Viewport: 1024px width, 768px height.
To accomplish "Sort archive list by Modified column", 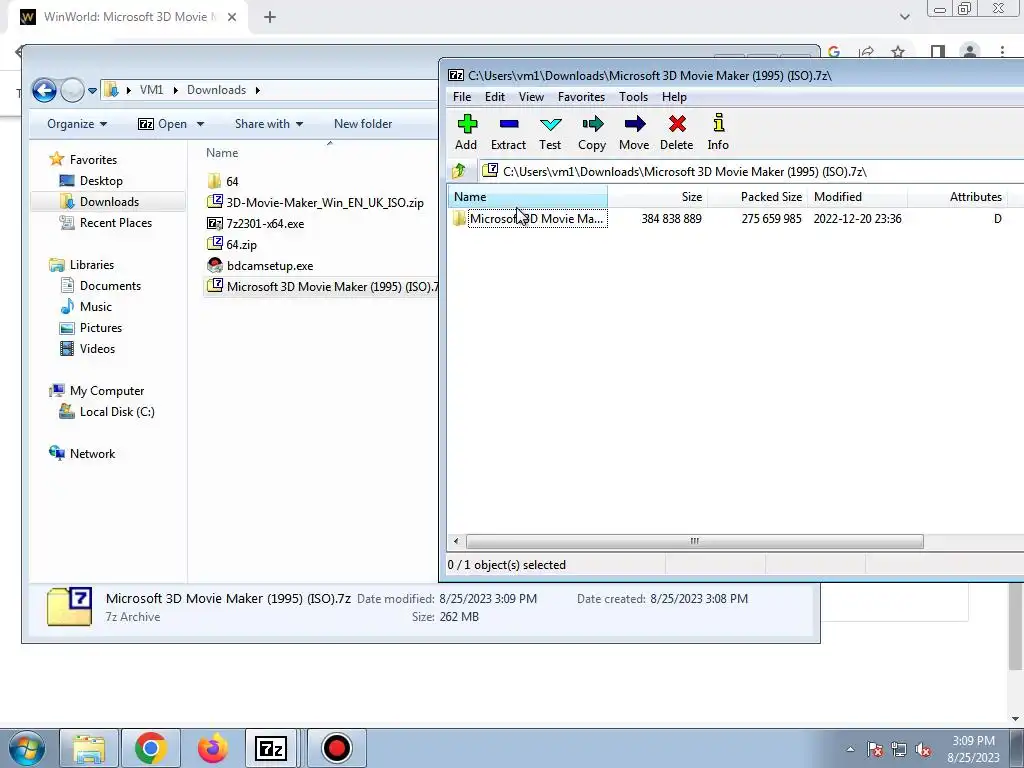I will (x=857, y=197).
